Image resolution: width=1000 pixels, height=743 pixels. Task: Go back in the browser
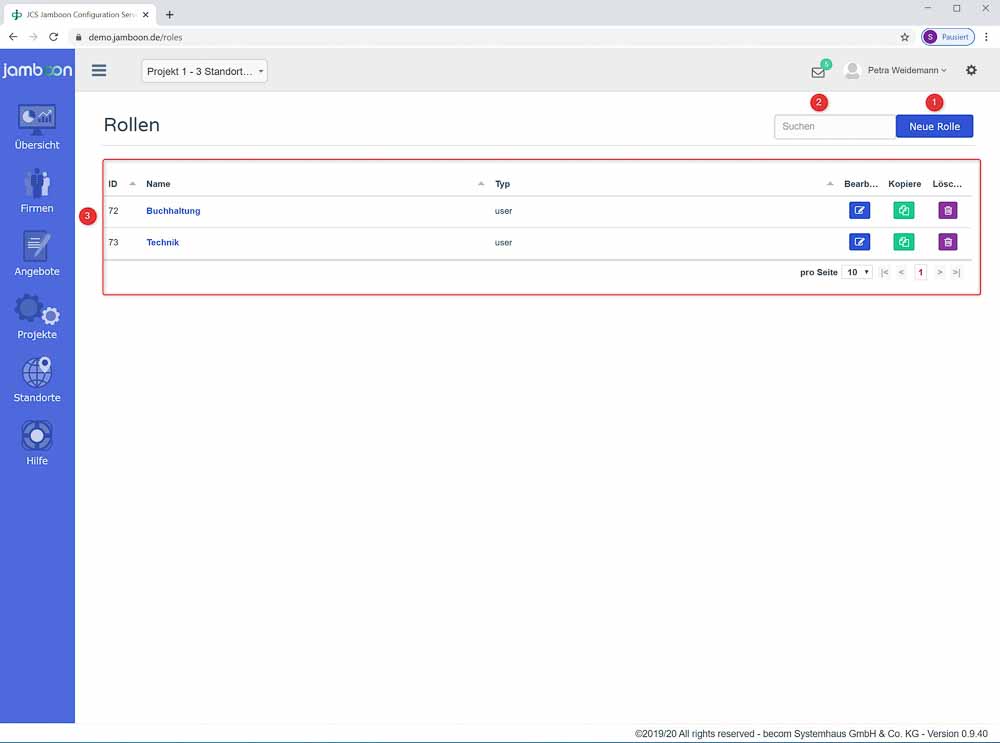(x=13, y=37)
